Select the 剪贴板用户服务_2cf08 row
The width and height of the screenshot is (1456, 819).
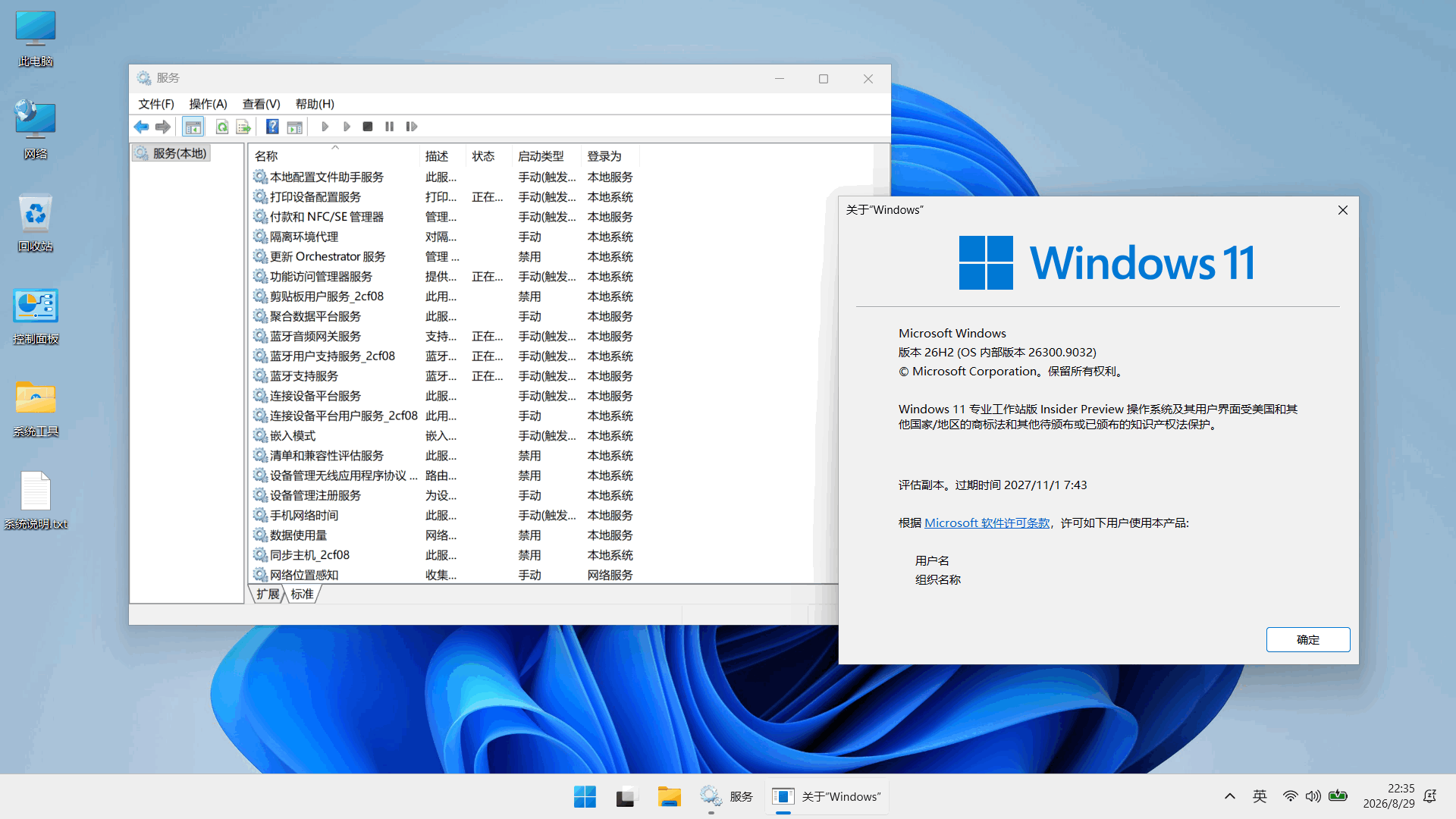click(x=445, y=297)
